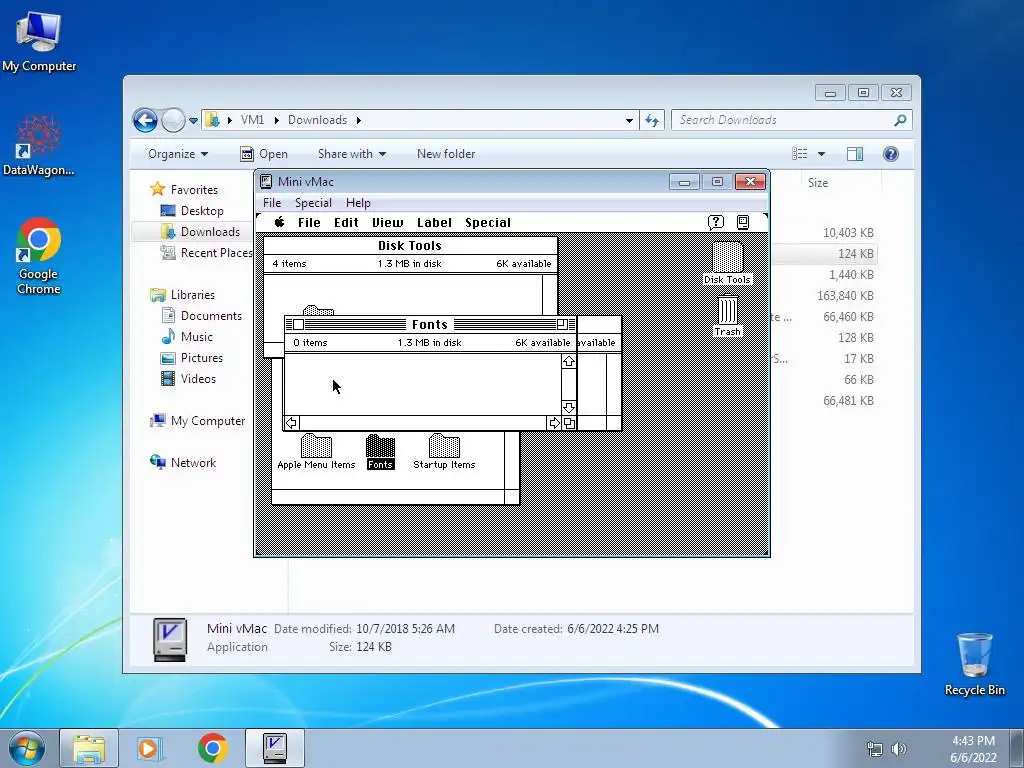Click Downloads in the address breadcrumb
Viewport: 1024px width, 768px height.
point(317,120)
